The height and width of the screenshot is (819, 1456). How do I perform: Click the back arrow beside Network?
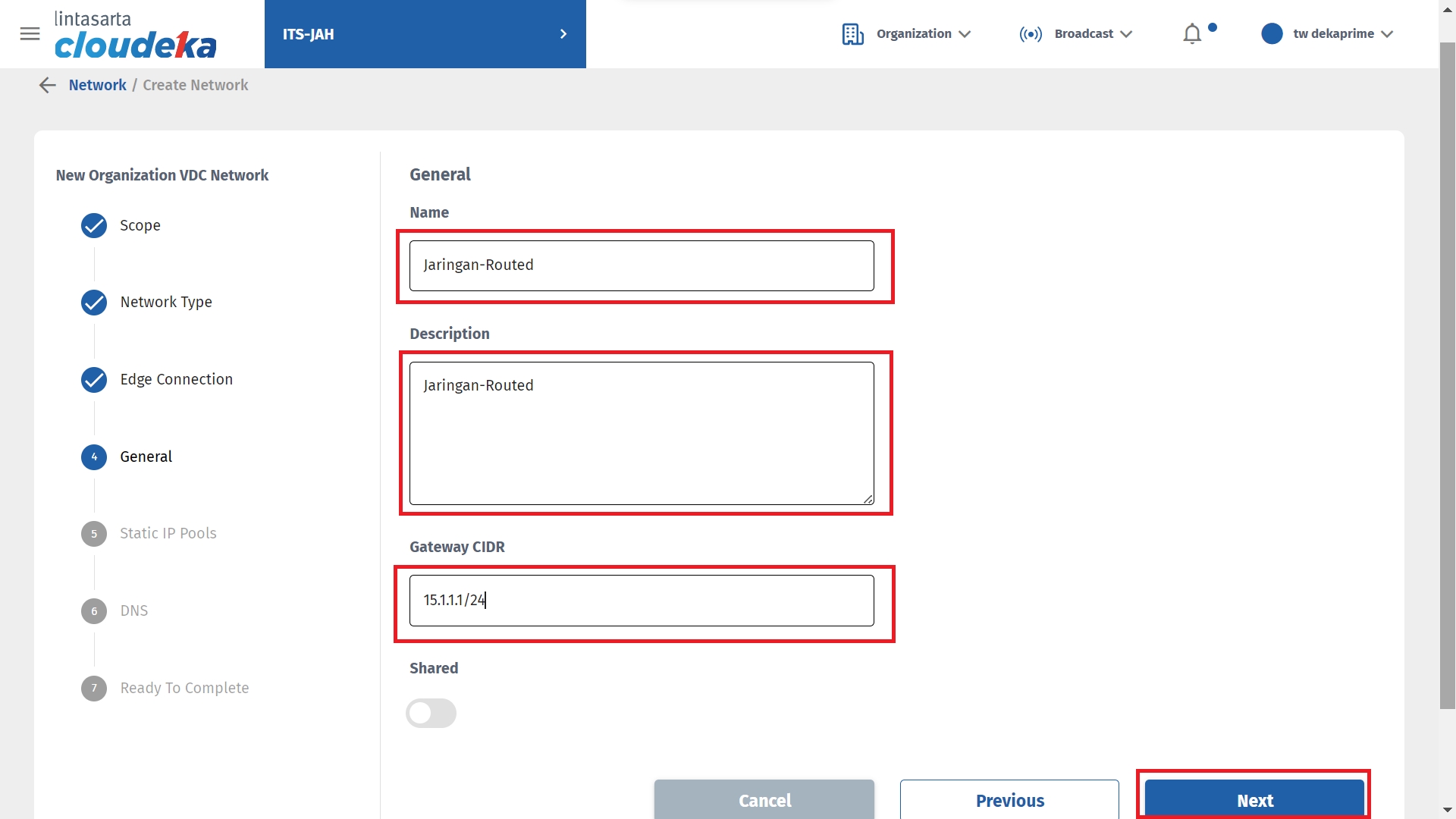(47, 85)
